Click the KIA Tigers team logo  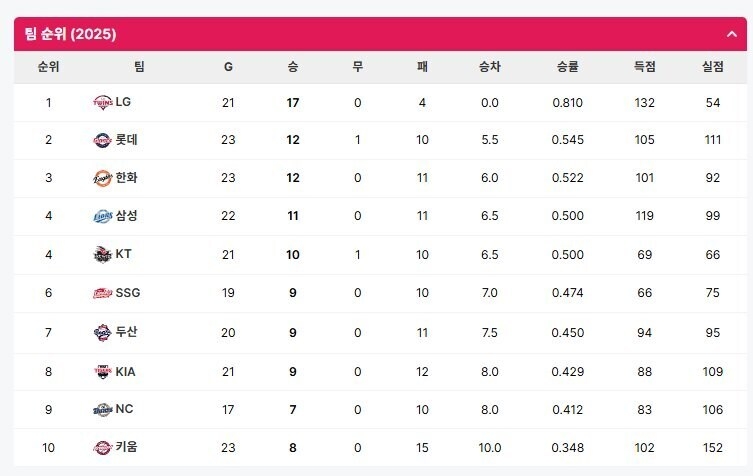pos(102,371)
